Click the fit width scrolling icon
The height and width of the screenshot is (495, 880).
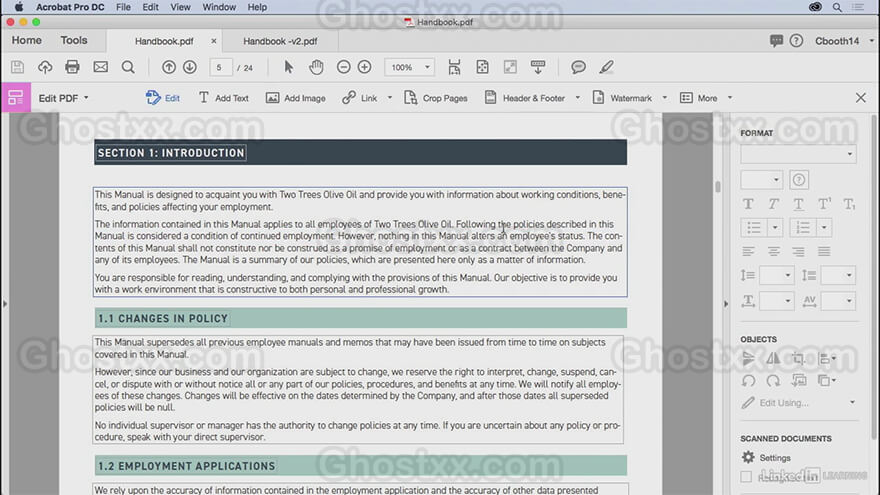(455, 67)
